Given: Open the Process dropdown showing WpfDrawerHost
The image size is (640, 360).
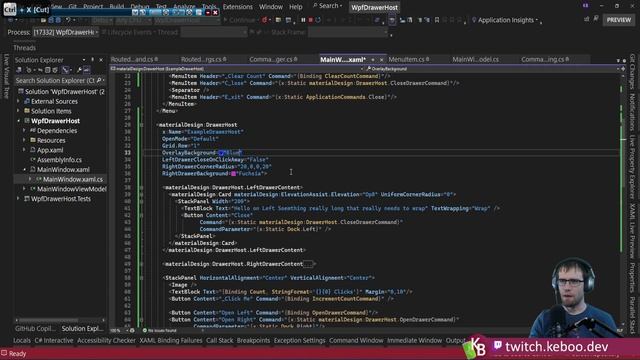Looking at the screenshot, I should pos(65,32).
